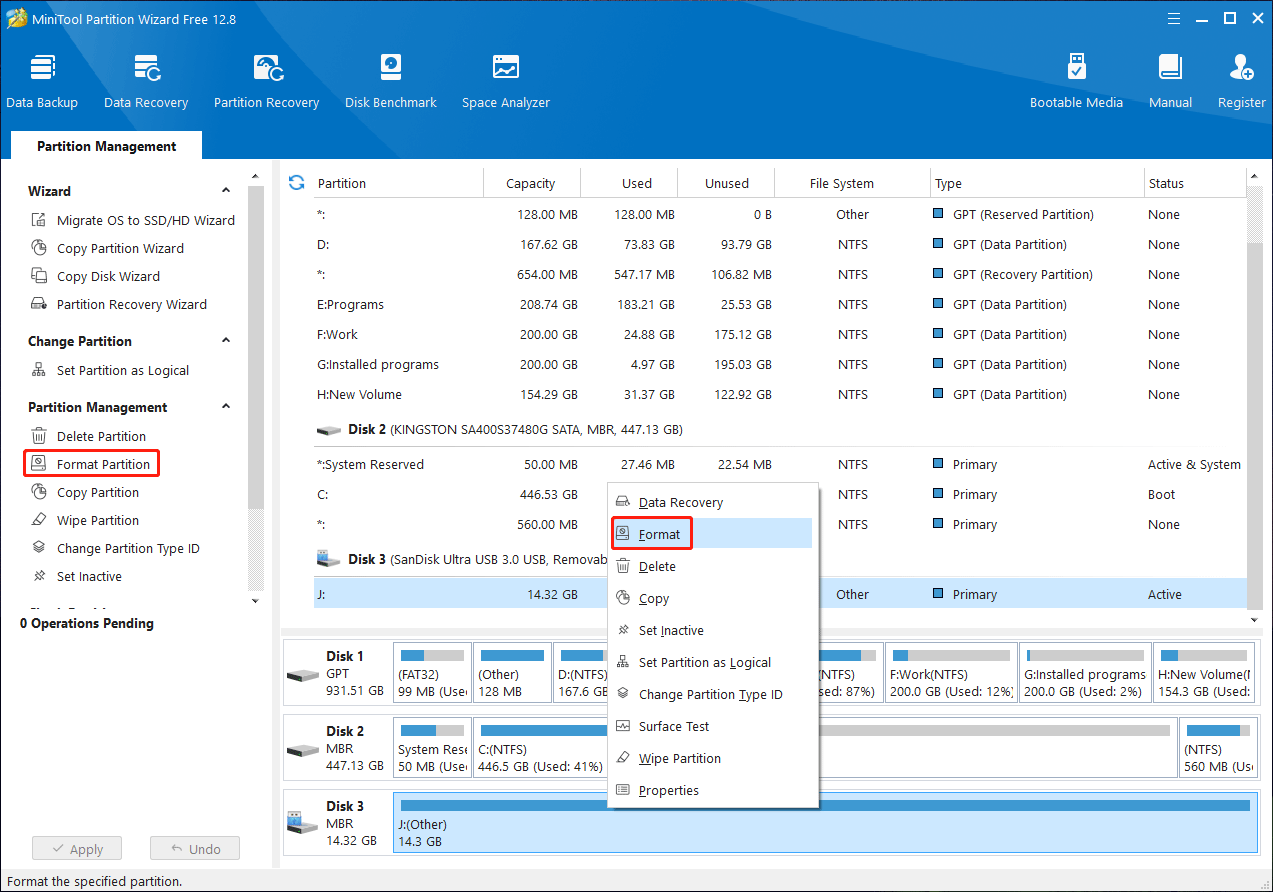
Task: Select the F:Work partition row
Action: point(780,334)
